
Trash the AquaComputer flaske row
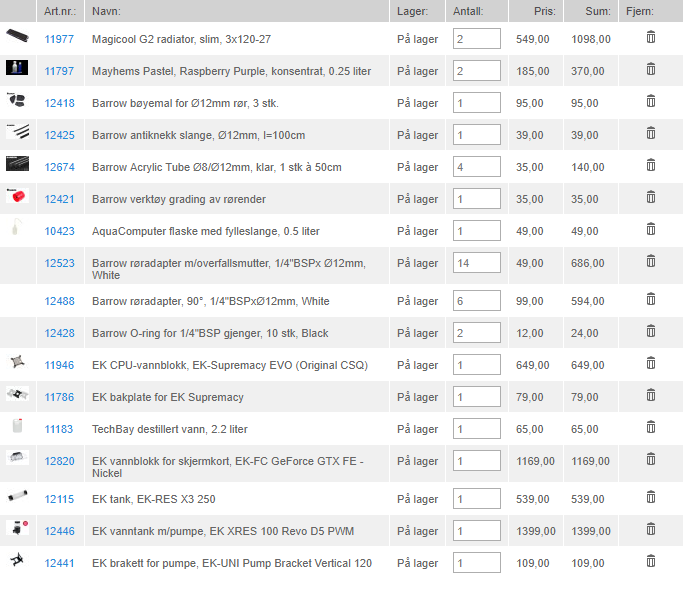tap(650, 229)
